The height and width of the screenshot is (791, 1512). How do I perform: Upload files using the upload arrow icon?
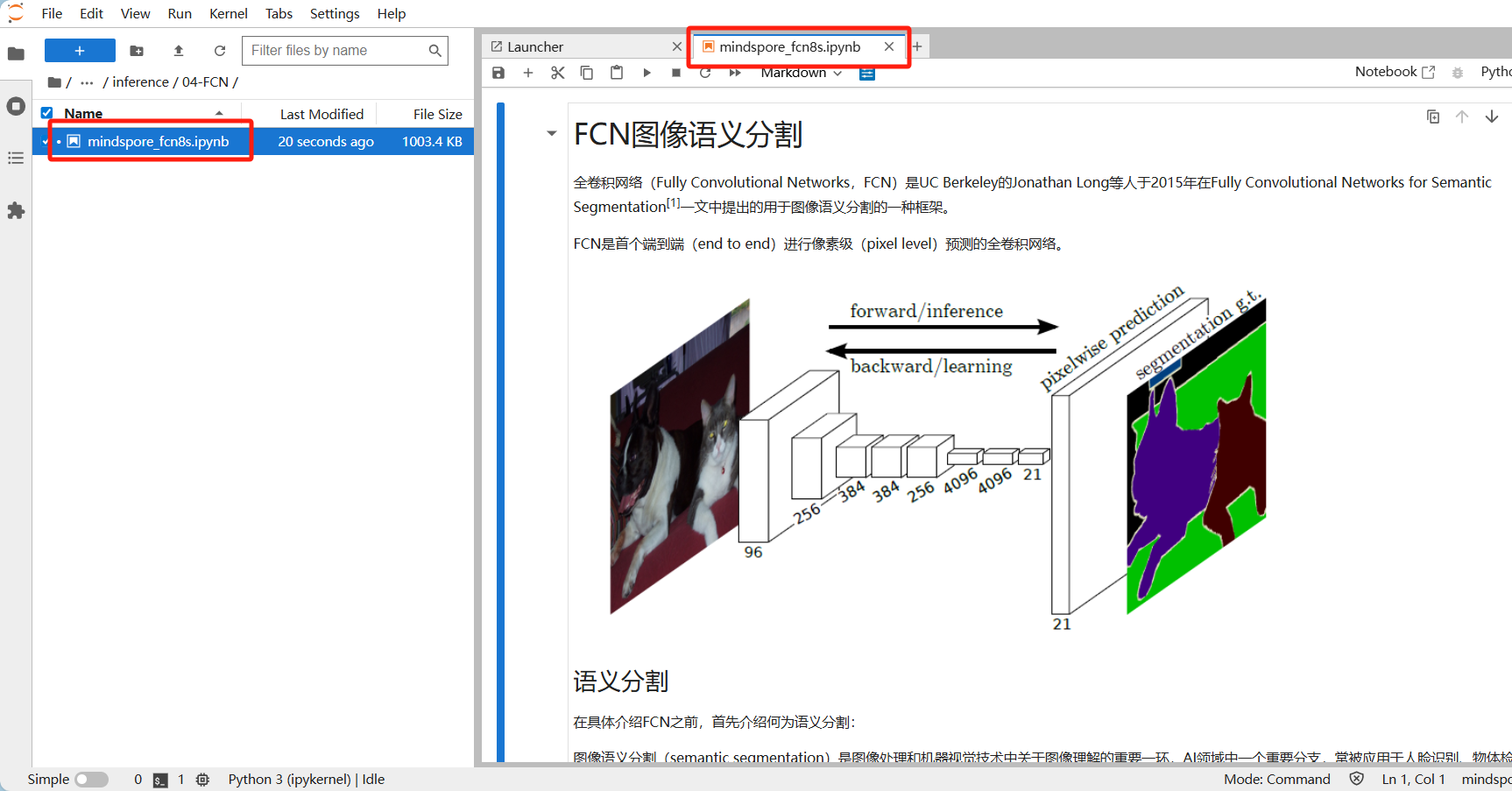(x=179, y=51)
